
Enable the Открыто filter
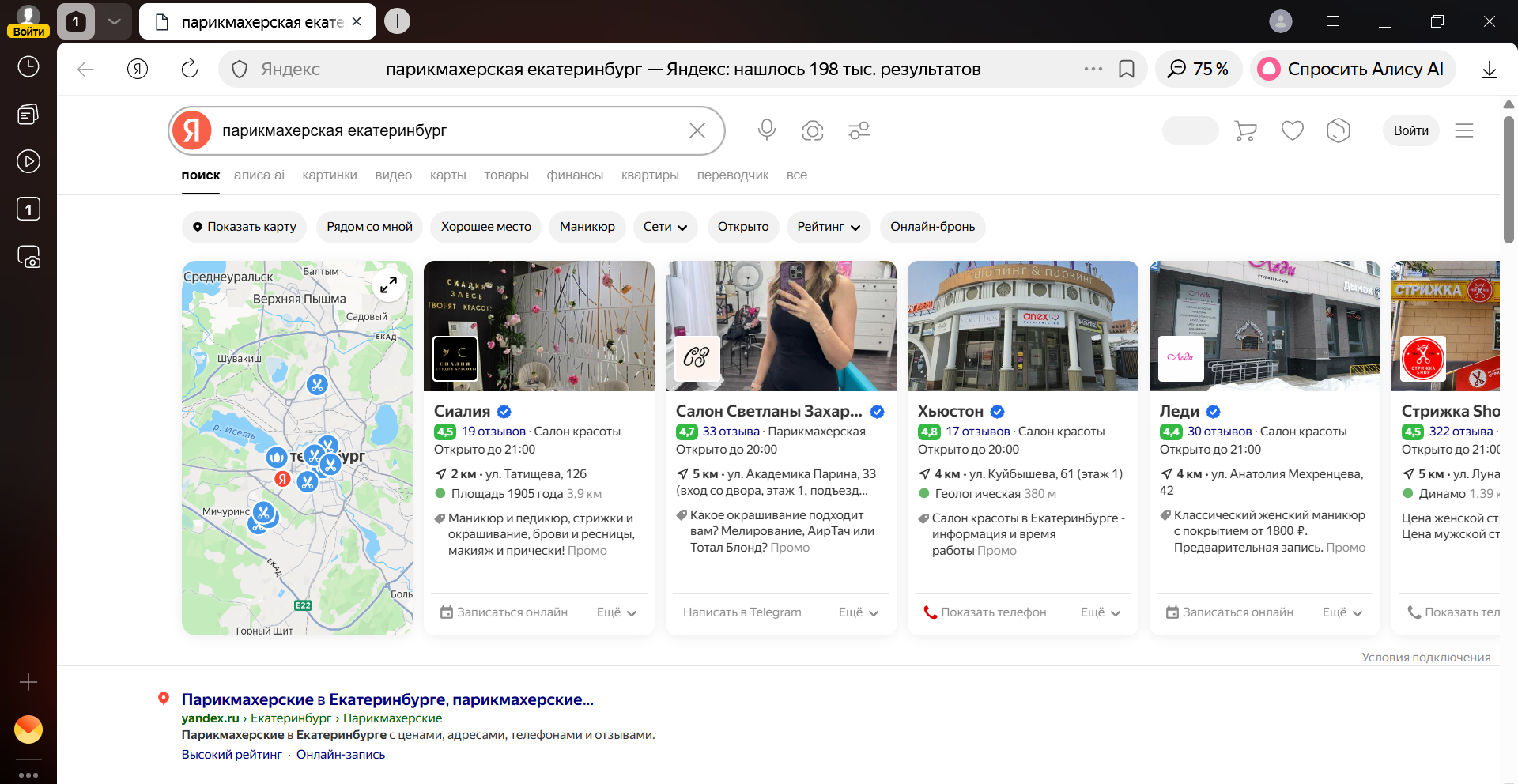pos(742,227)
